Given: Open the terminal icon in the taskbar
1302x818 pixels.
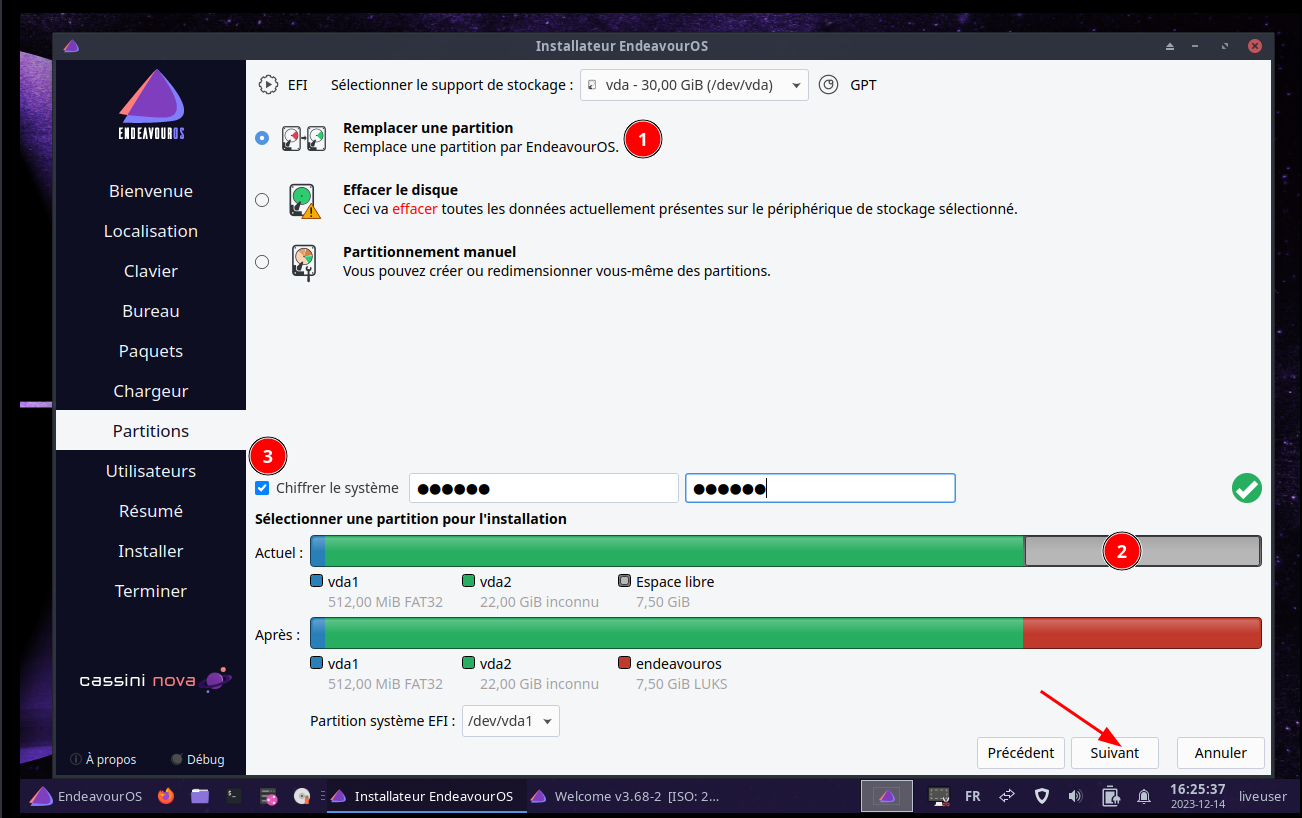Looking at the screenshot, I should tap(233, 796).
